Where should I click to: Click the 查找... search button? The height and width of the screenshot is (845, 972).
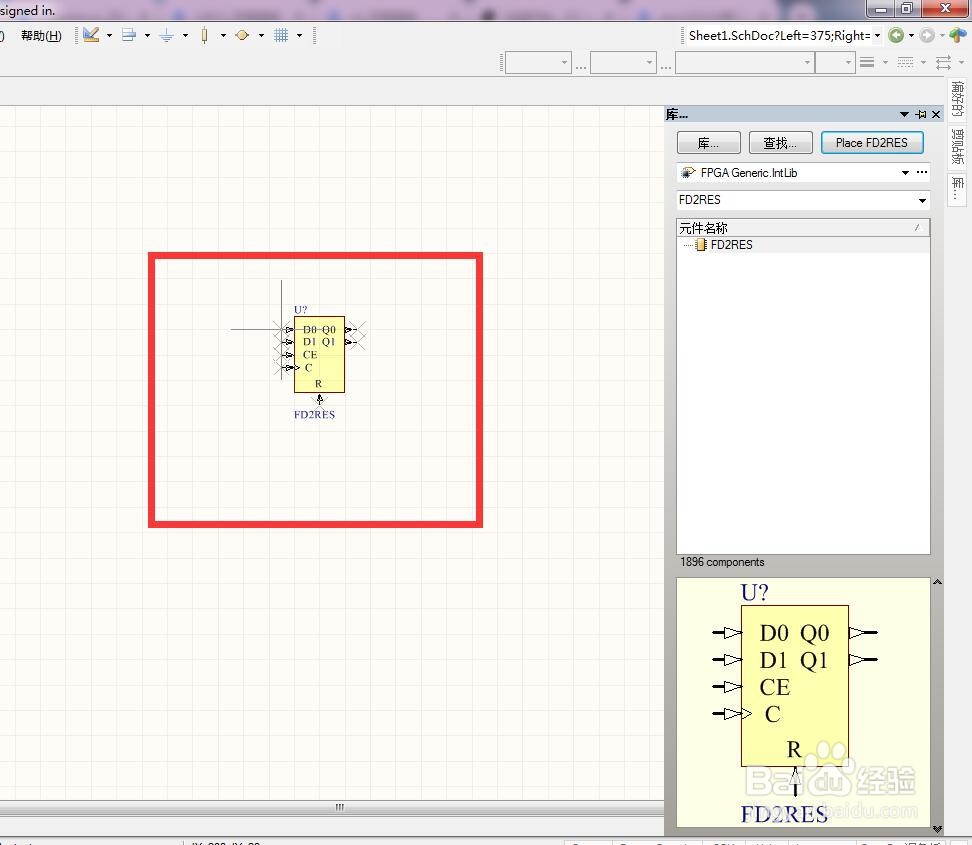click(x=780, y=143)
